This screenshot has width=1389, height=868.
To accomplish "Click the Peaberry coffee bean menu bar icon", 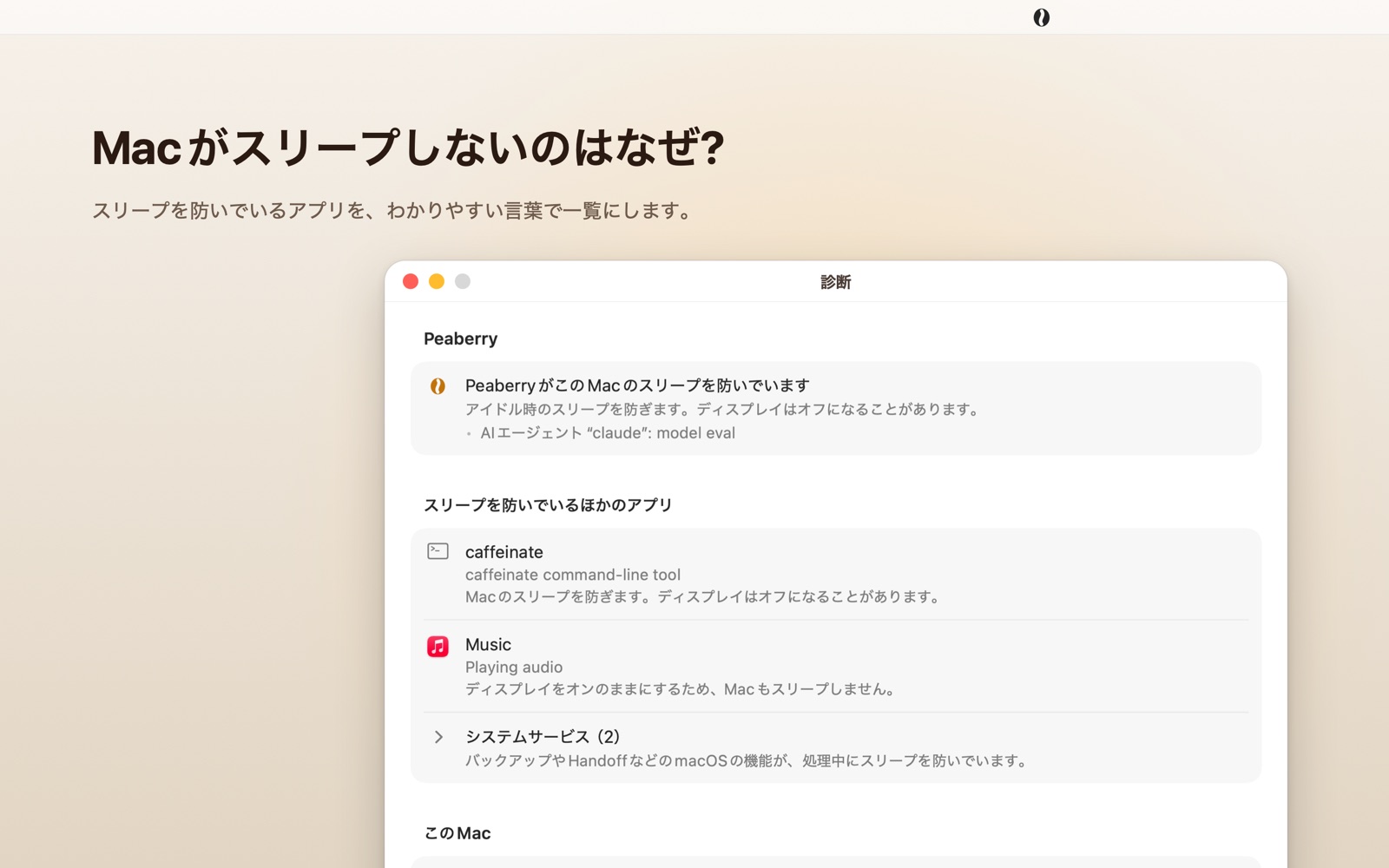I will (x=1041, y=17).
